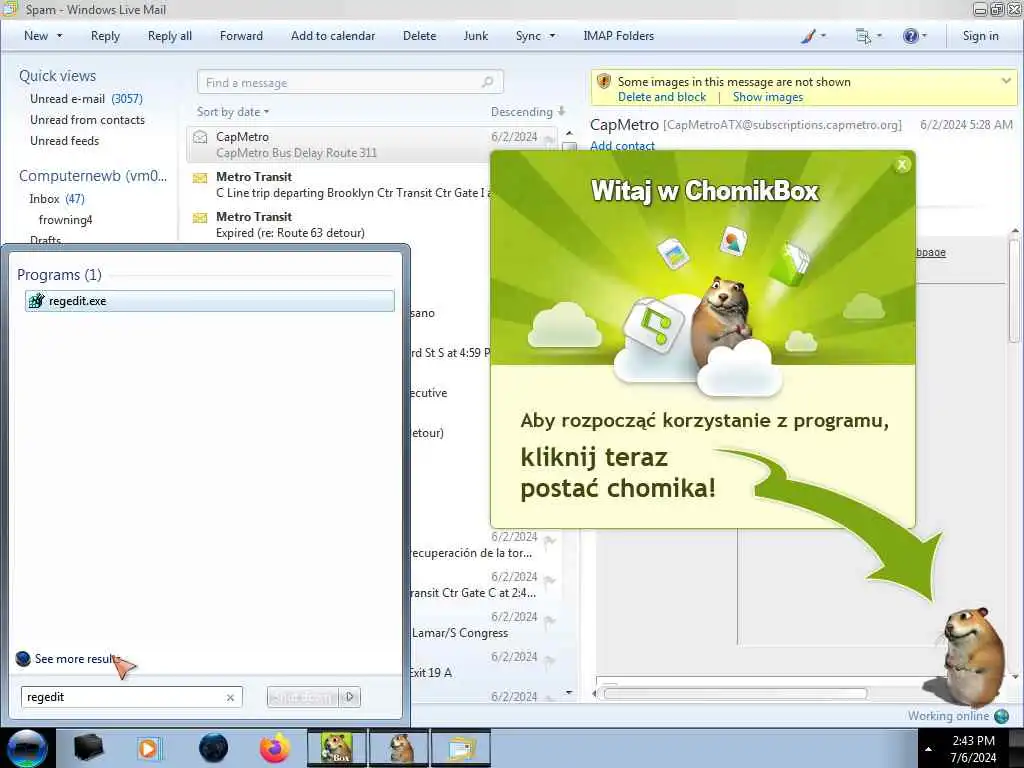Screen dimensions: 1024x768
Task: Open IMAP Folders
Action: tap(618, 36)
